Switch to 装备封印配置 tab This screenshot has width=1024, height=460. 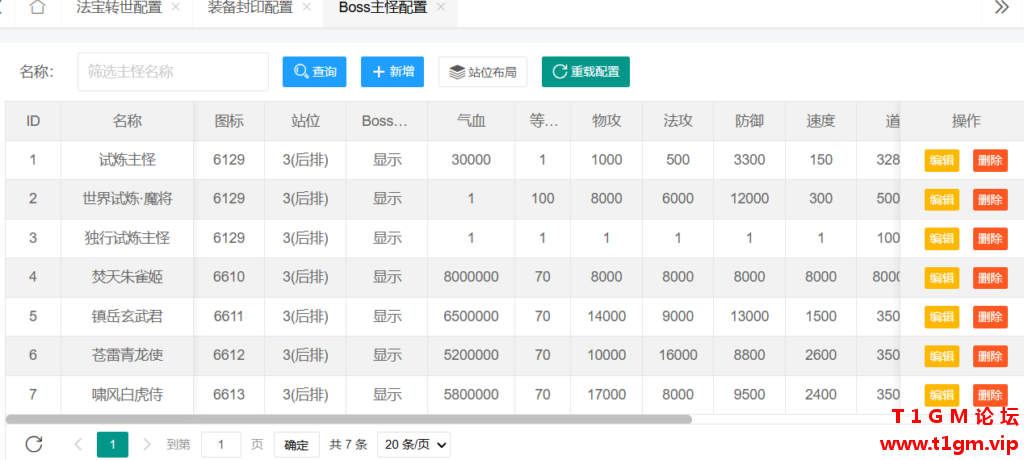point(250,8)
